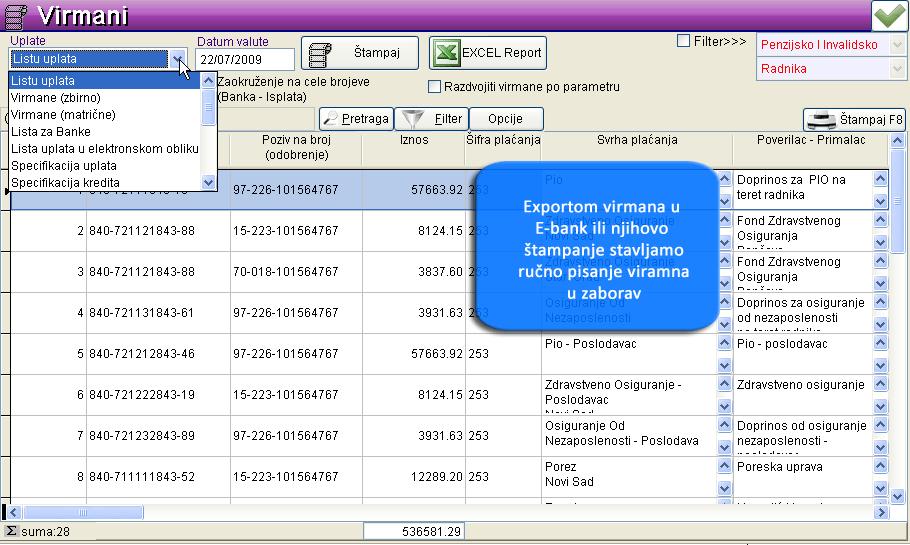Open the EXCEL Report export
The height and width of the screenshot is (545, 910).
487,53
